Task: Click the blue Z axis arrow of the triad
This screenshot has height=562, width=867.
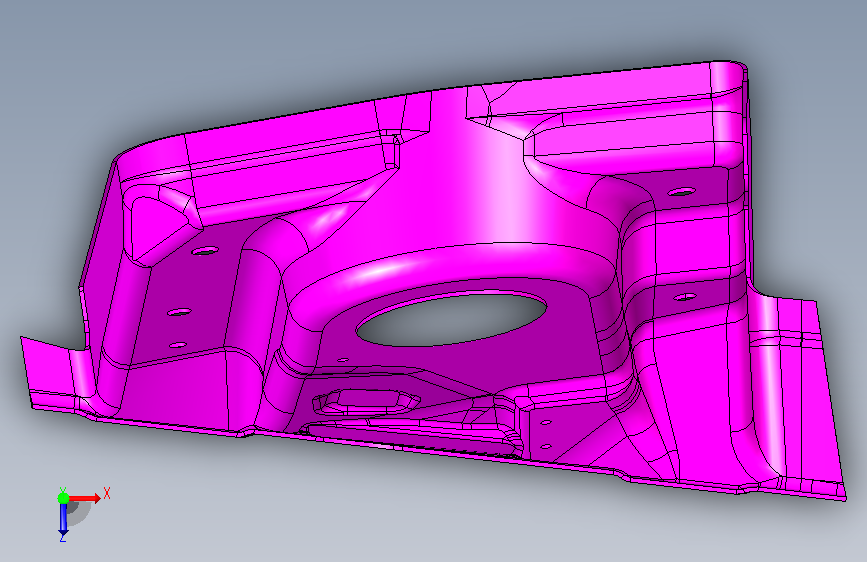Action: pos(63,519)
